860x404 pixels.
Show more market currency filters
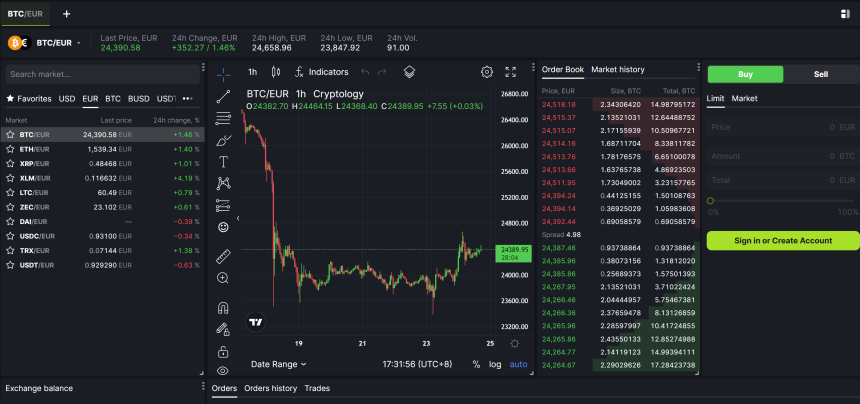[x=190, y=99]
